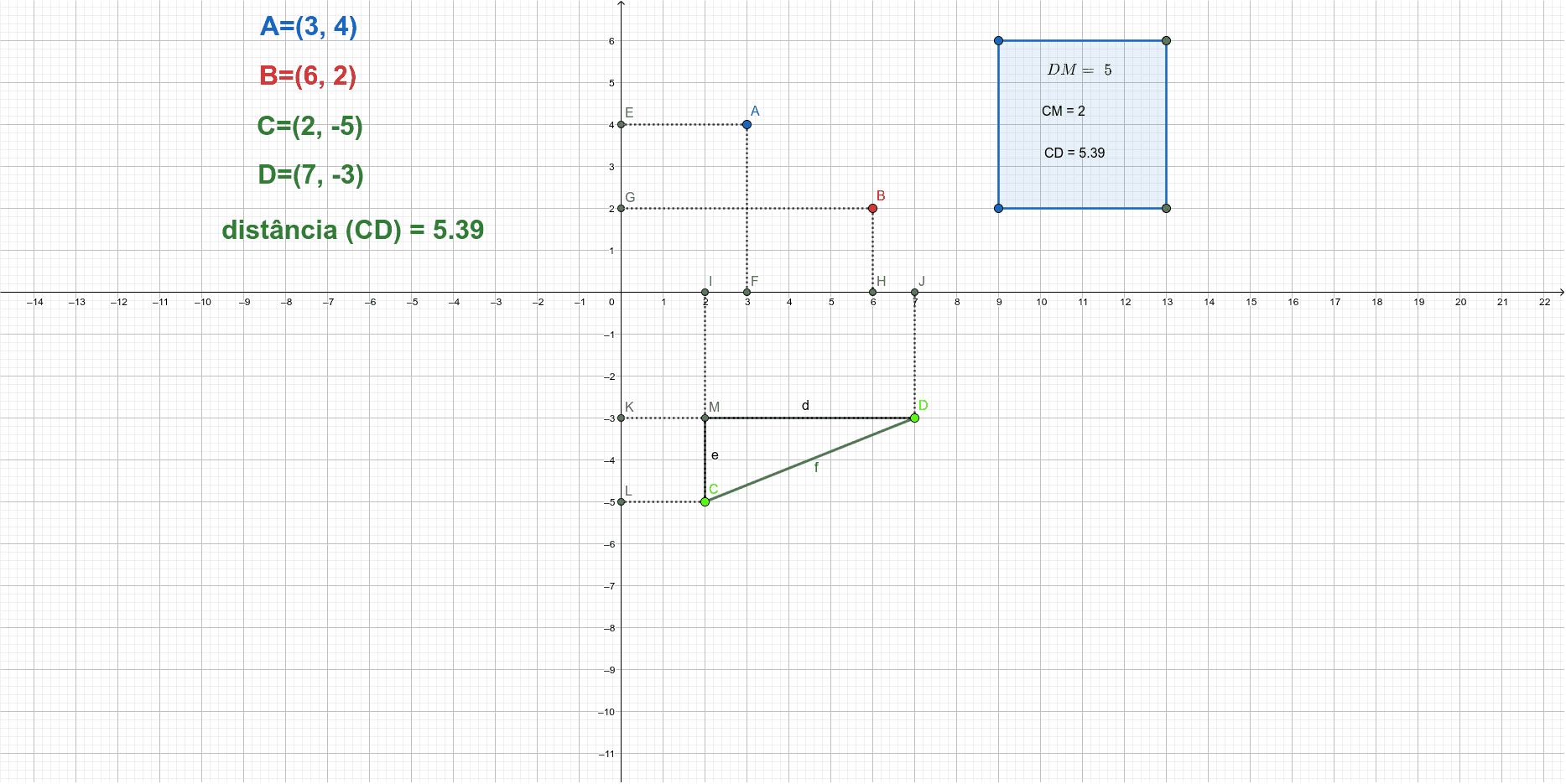The width and height of the screenshot is (1566, 784).
Task: Click point F on the x-axis
Action: click(x=747, y=292)
